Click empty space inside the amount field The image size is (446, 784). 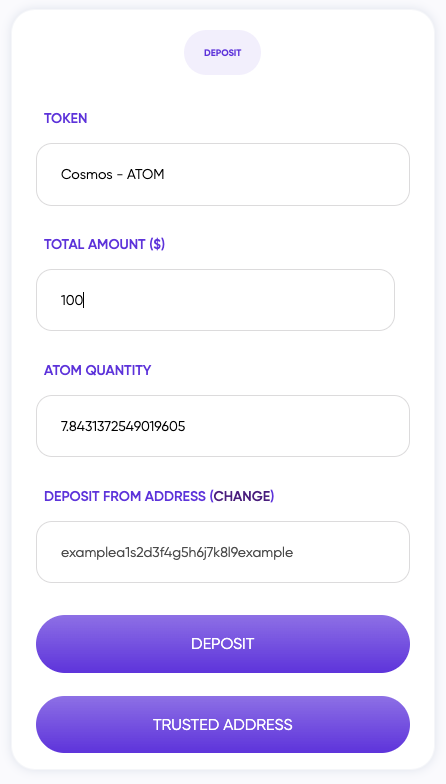tap(250, 300)
